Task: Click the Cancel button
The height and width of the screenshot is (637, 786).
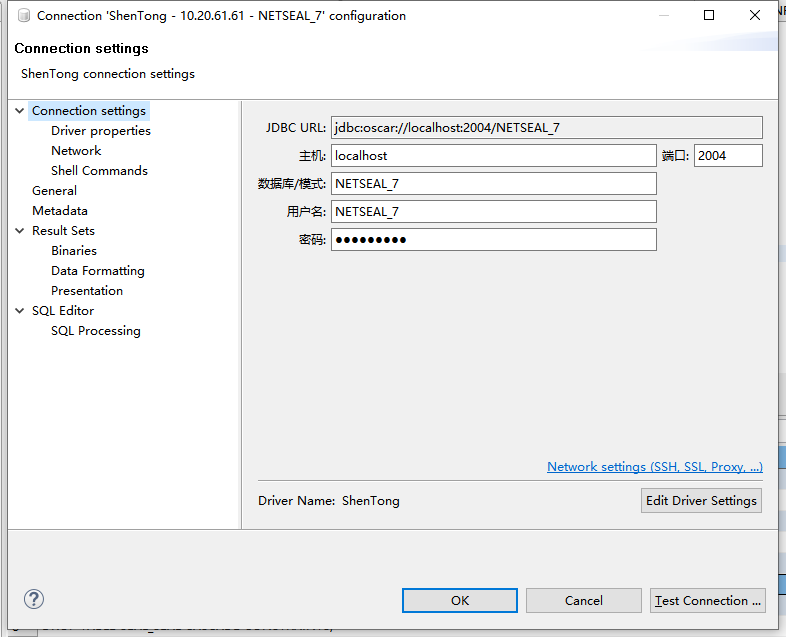Action: [583, 600]
